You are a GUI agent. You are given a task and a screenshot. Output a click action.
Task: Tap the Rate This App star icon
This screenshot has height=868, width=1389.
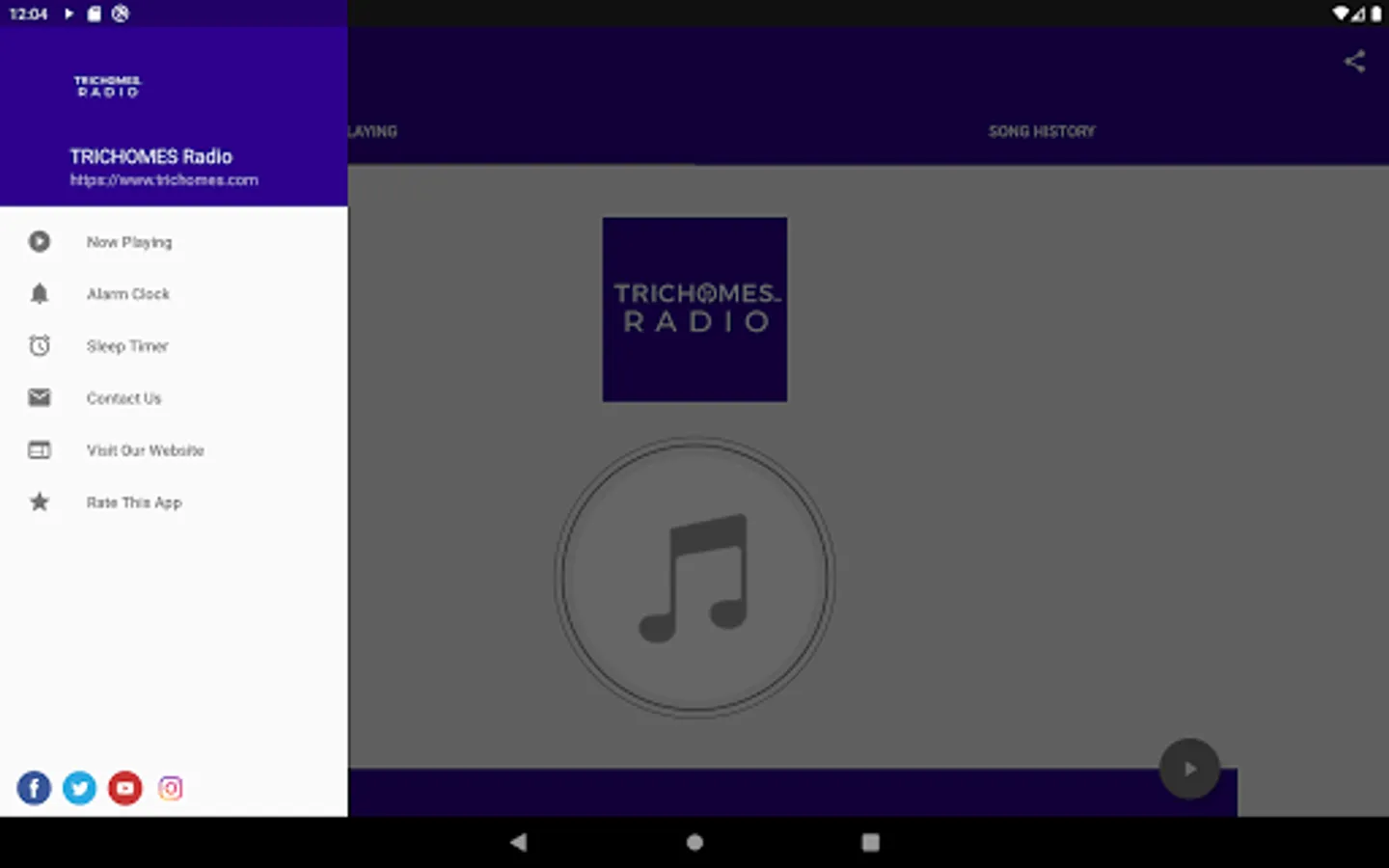pos(39,502)
